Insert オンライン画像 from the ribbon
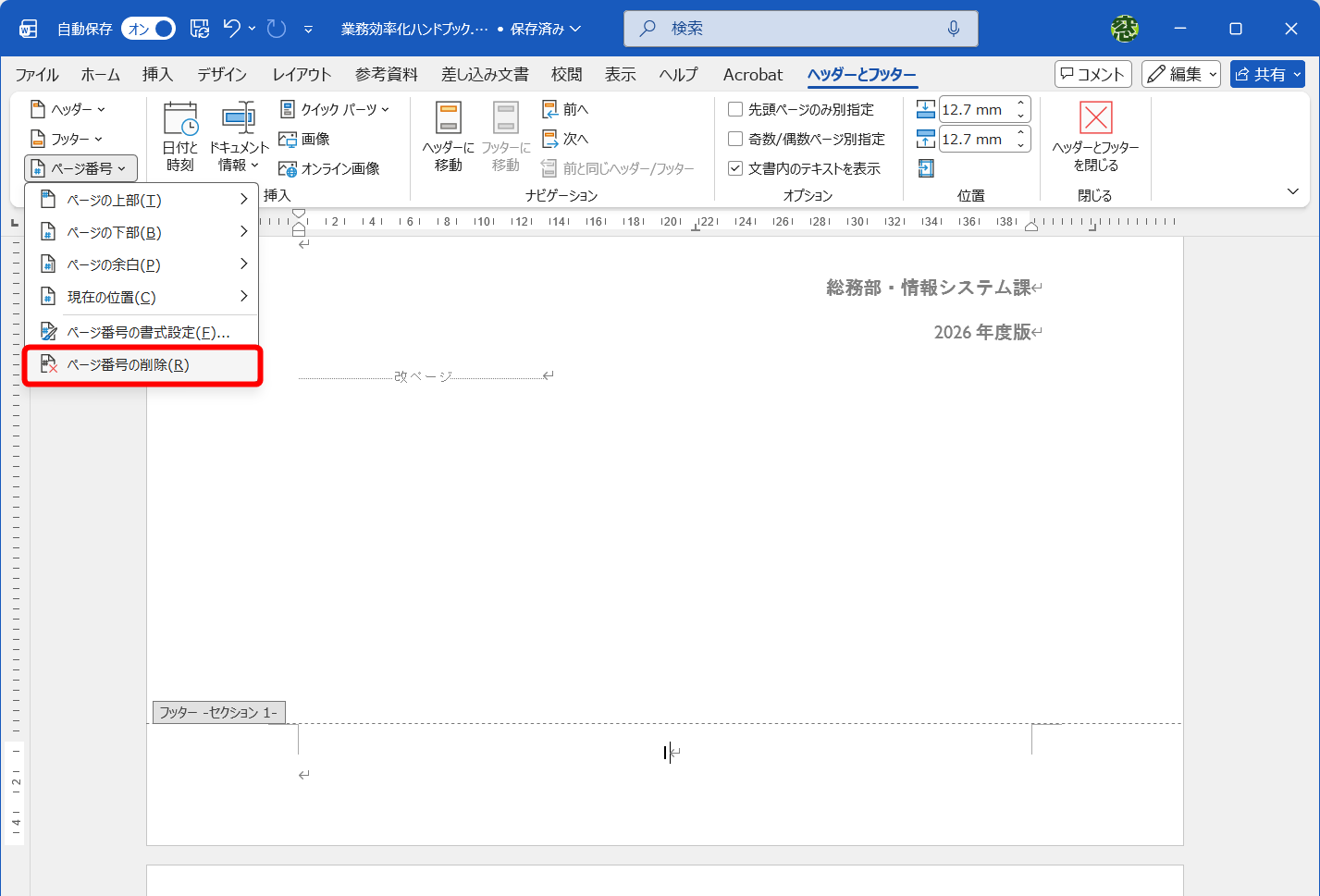The image size is (1320, 896). click(x=329, y=168)
